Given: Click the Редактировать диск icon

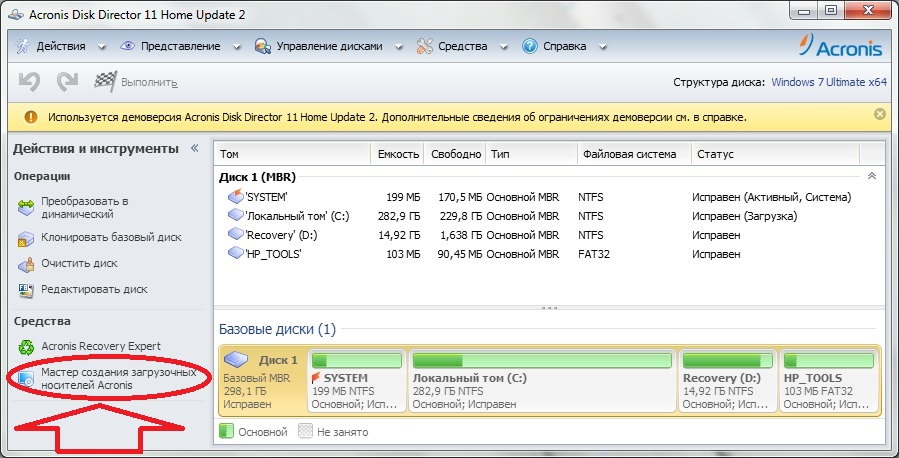Looking at the screenshot, I should pos(26,291).
